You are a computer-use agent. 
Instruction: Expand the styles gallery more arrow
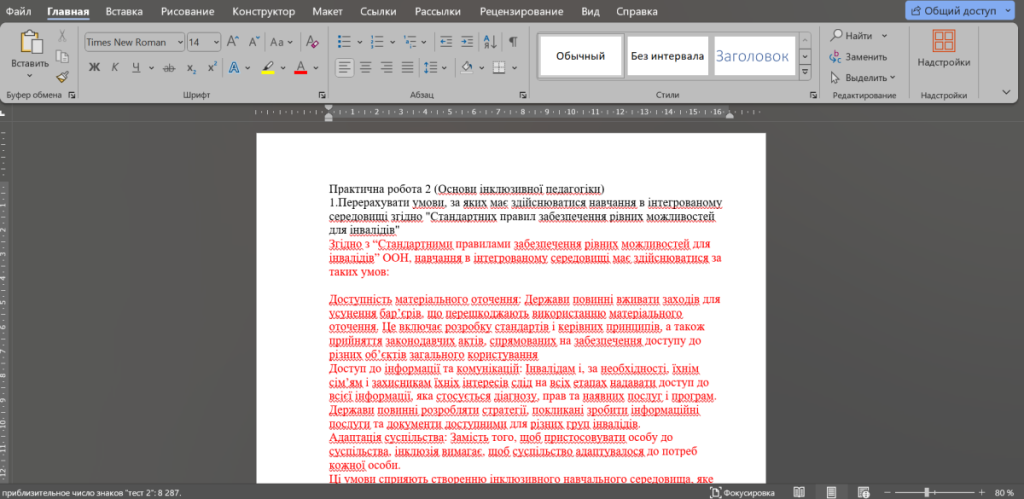point(805,72)
